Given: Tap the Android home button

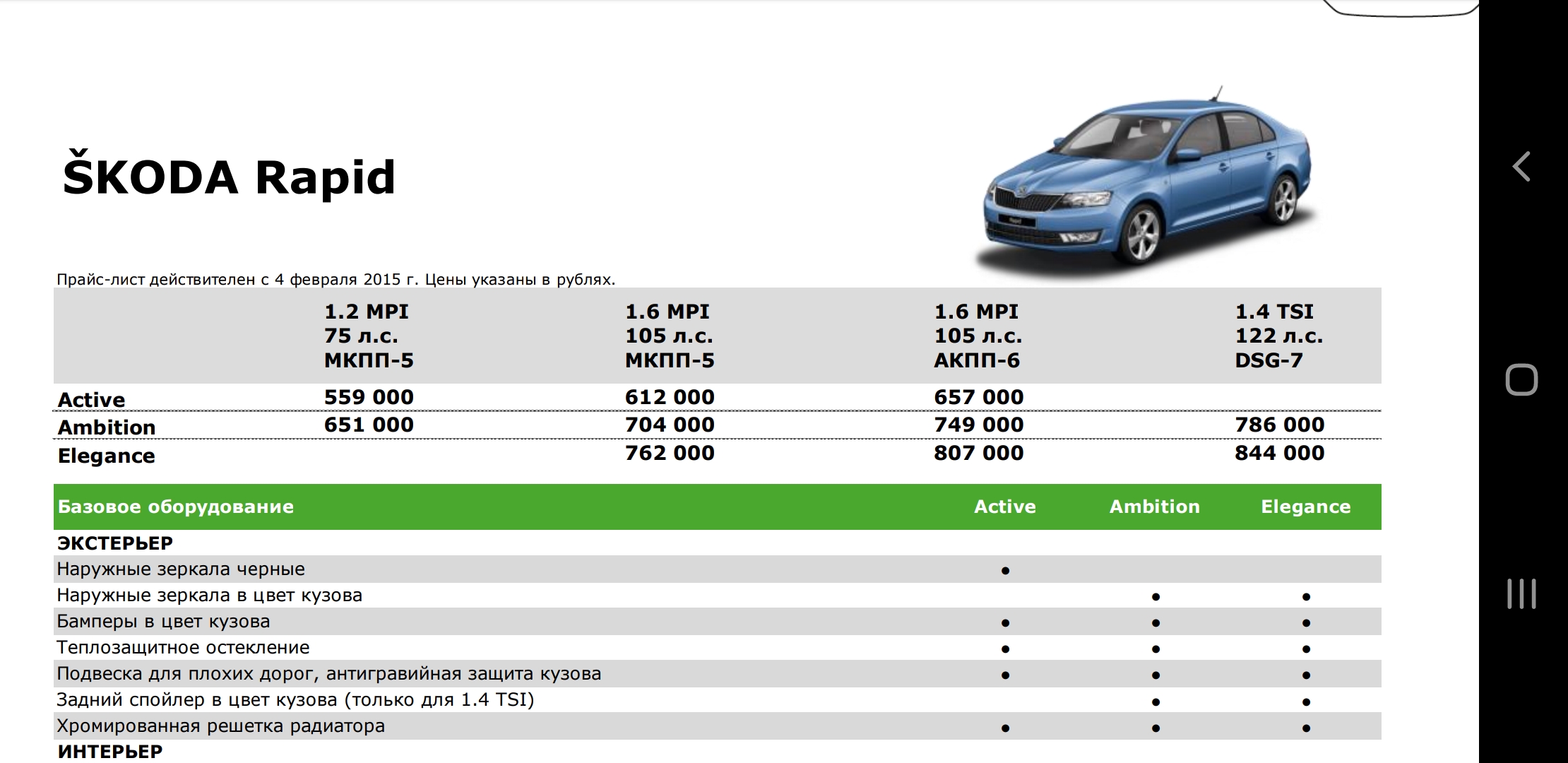Looking at the screenshot, I should [1521, 380].
